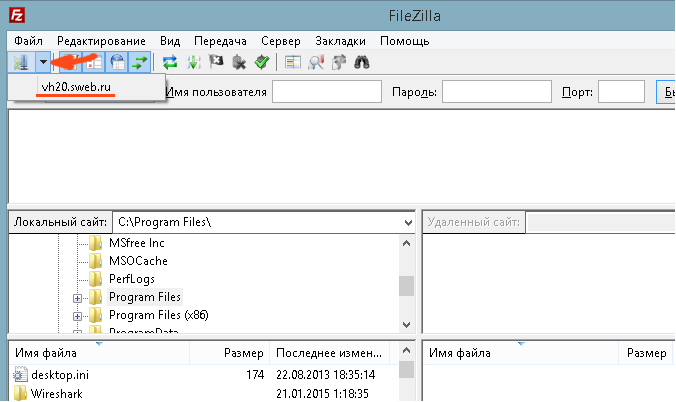Toggle remote directory tree display icon
Screen dimensions: 676x402
click(117, 63)
